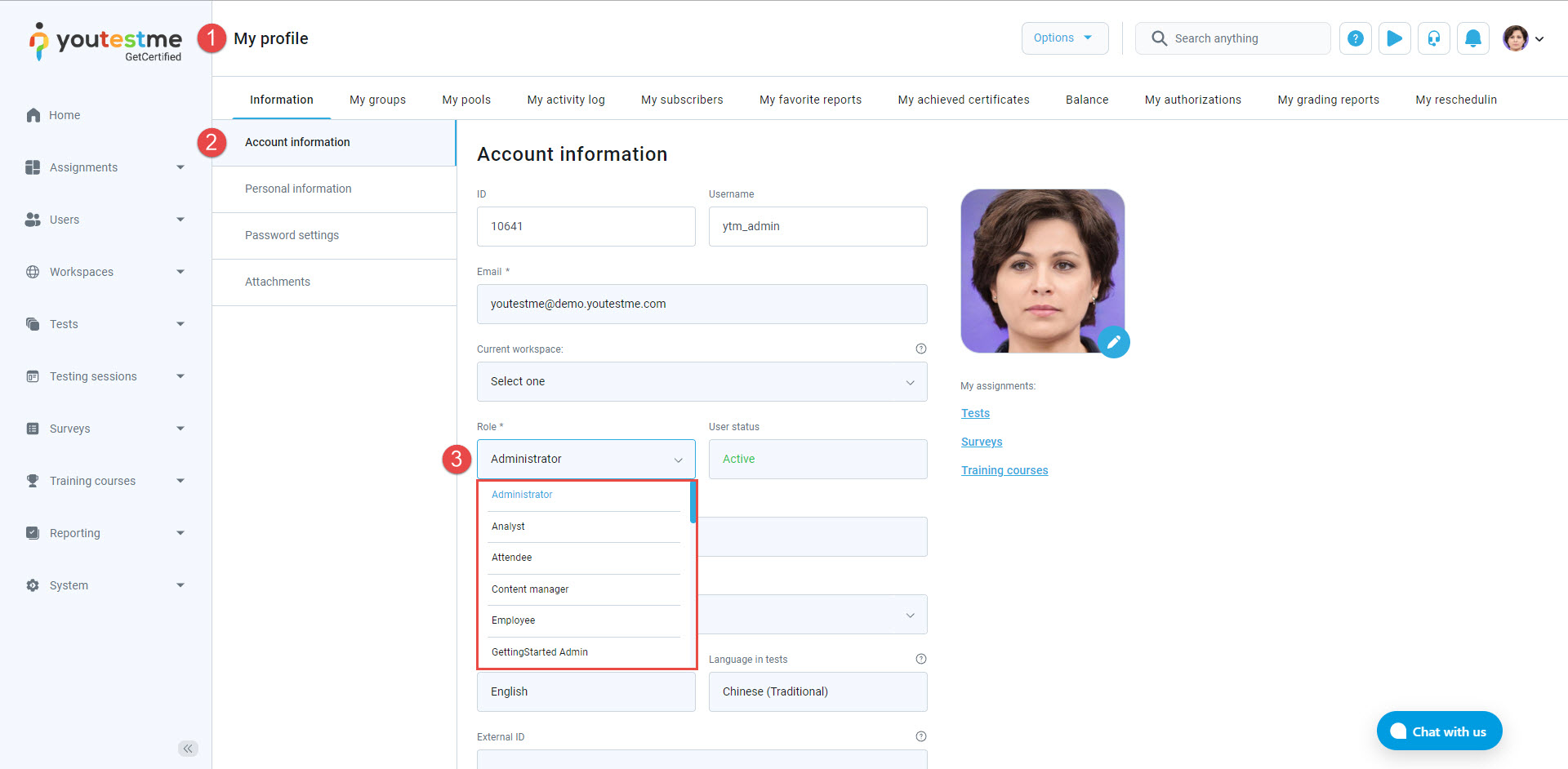Open the video tutorial play icon
Image resolution: width=1568 pixels, height=769 pixels.
(x=1394, y=38)
